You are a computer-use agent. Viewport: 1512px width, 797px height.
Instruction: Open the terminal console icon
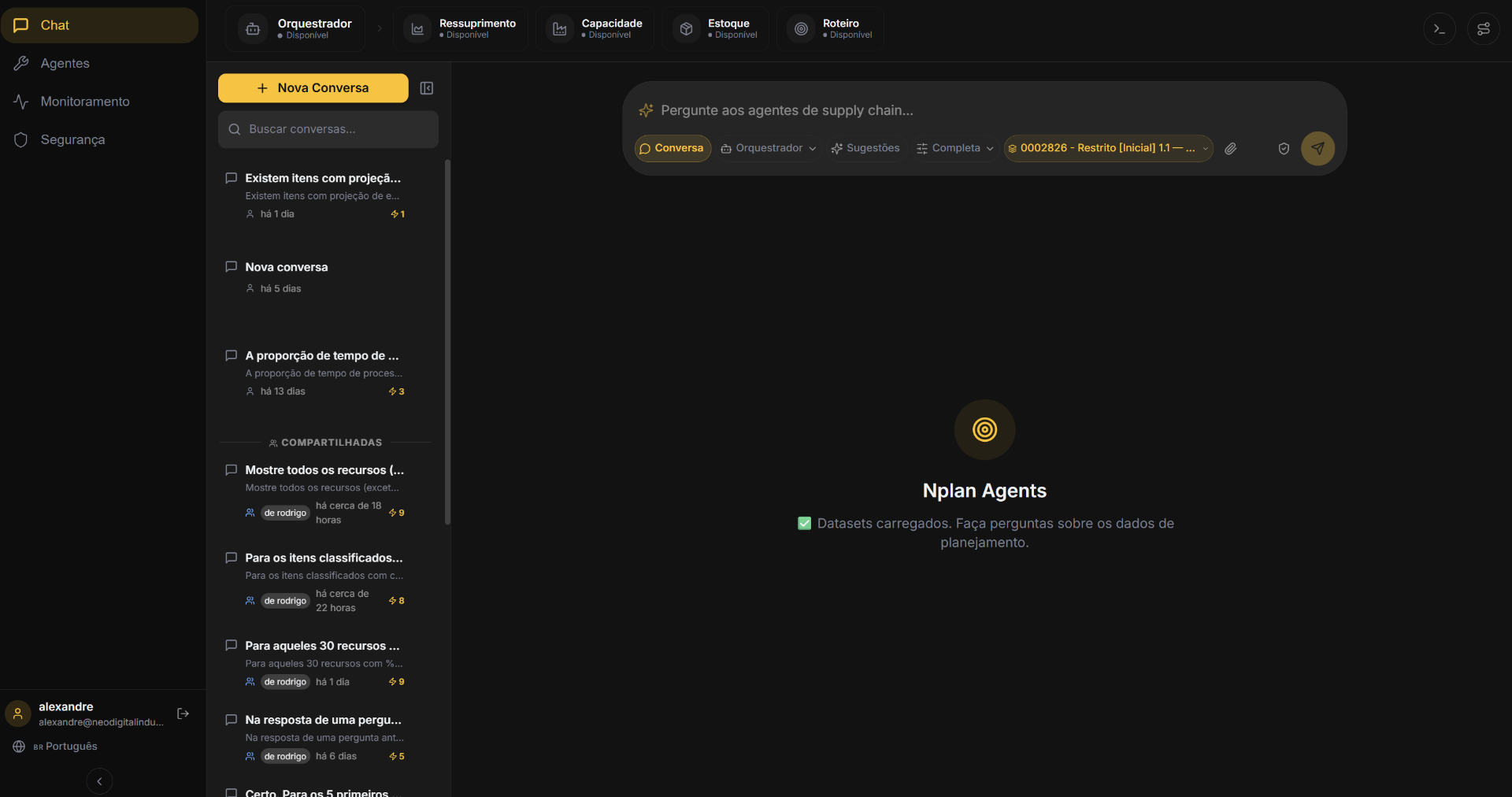pos(1440,29)
